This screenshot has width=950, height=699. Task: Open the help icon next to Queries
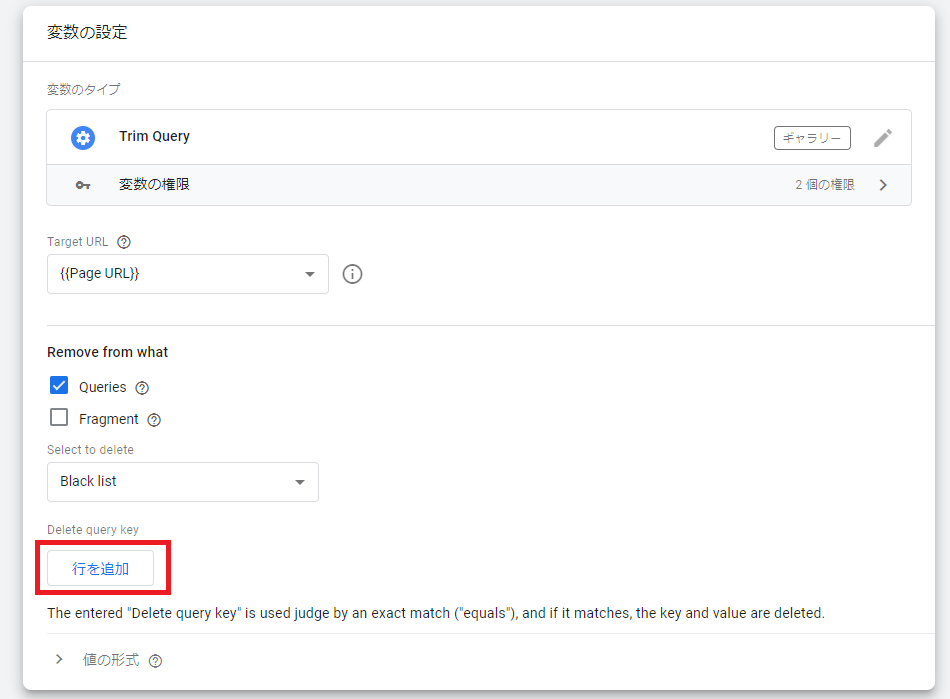coord(142,388)
